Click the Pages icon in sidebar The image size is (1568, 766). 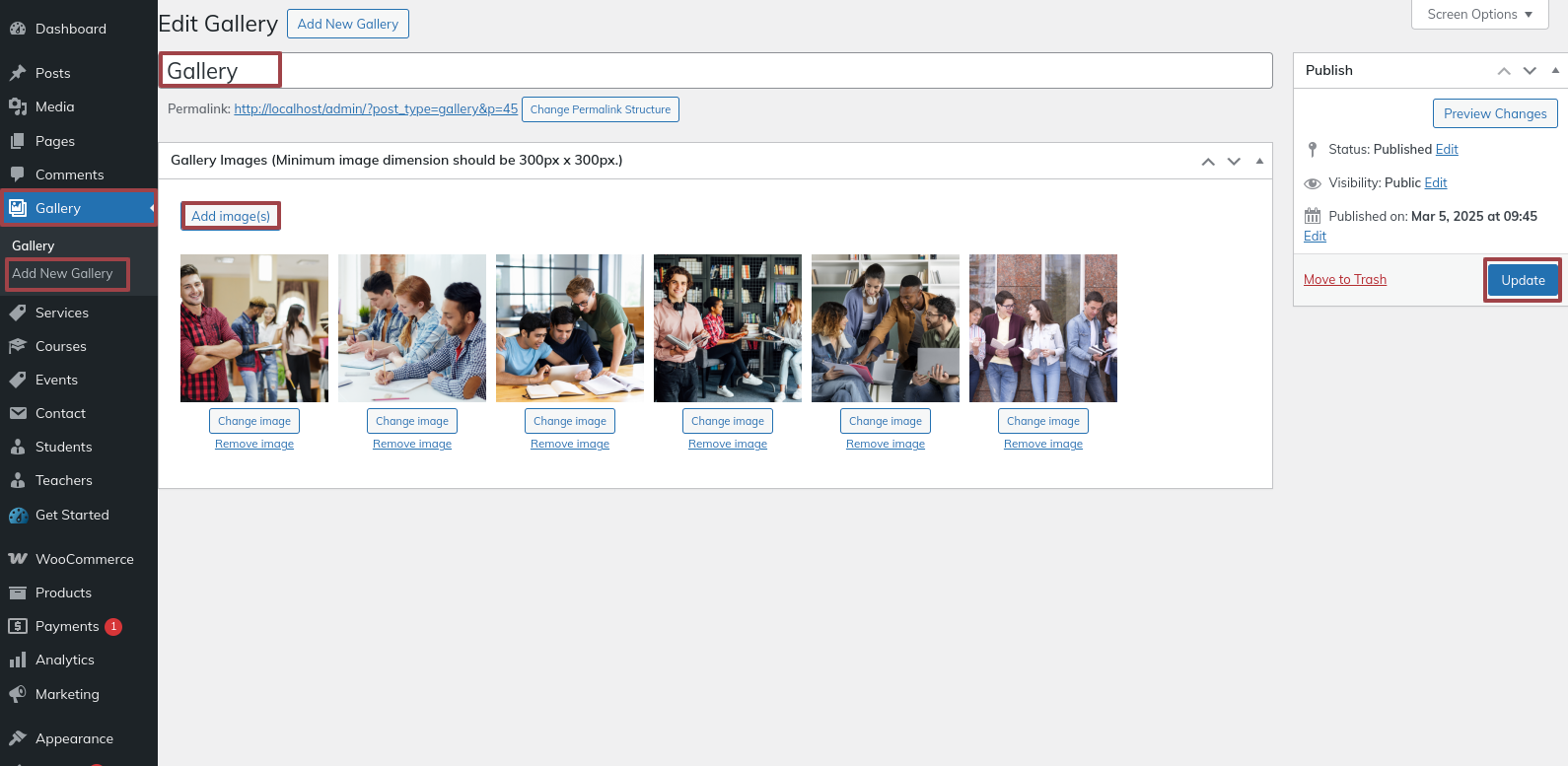[x=18, y=141]
